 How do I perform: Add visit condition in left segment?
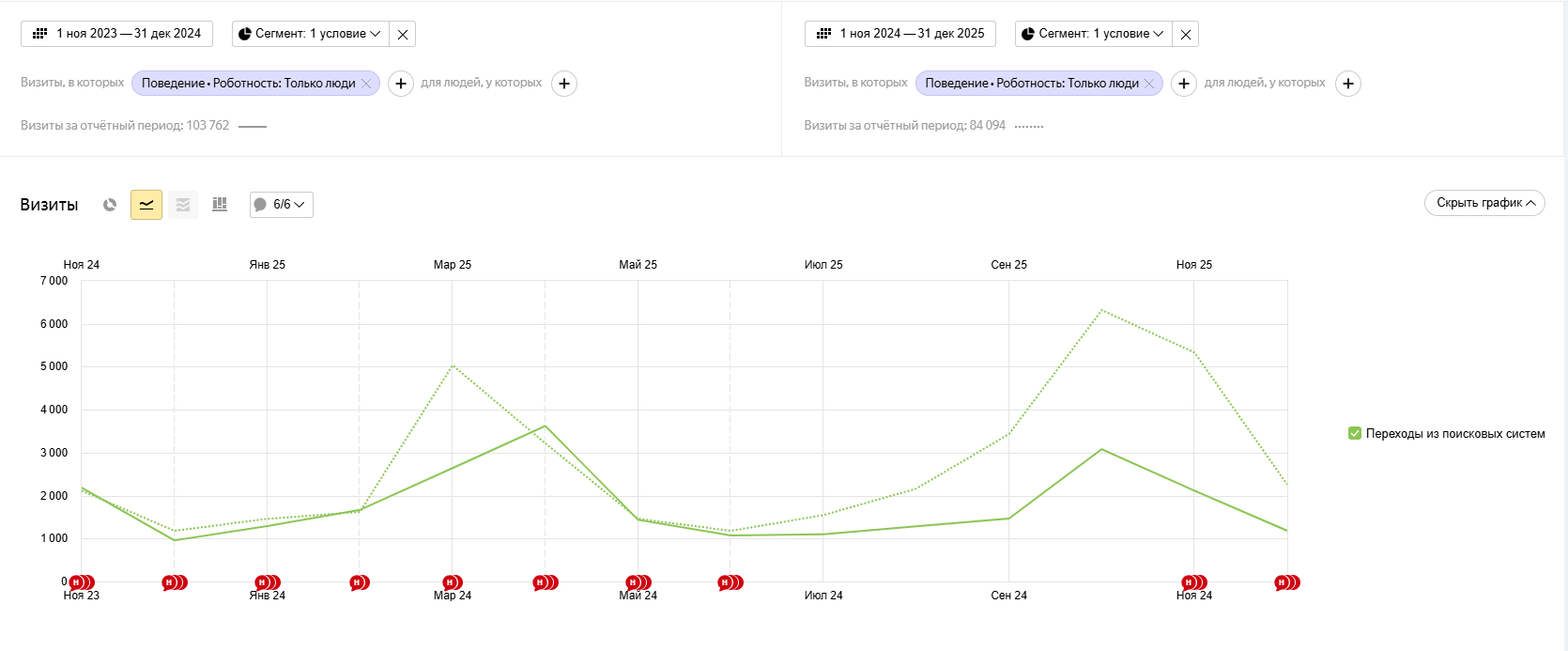401,84
